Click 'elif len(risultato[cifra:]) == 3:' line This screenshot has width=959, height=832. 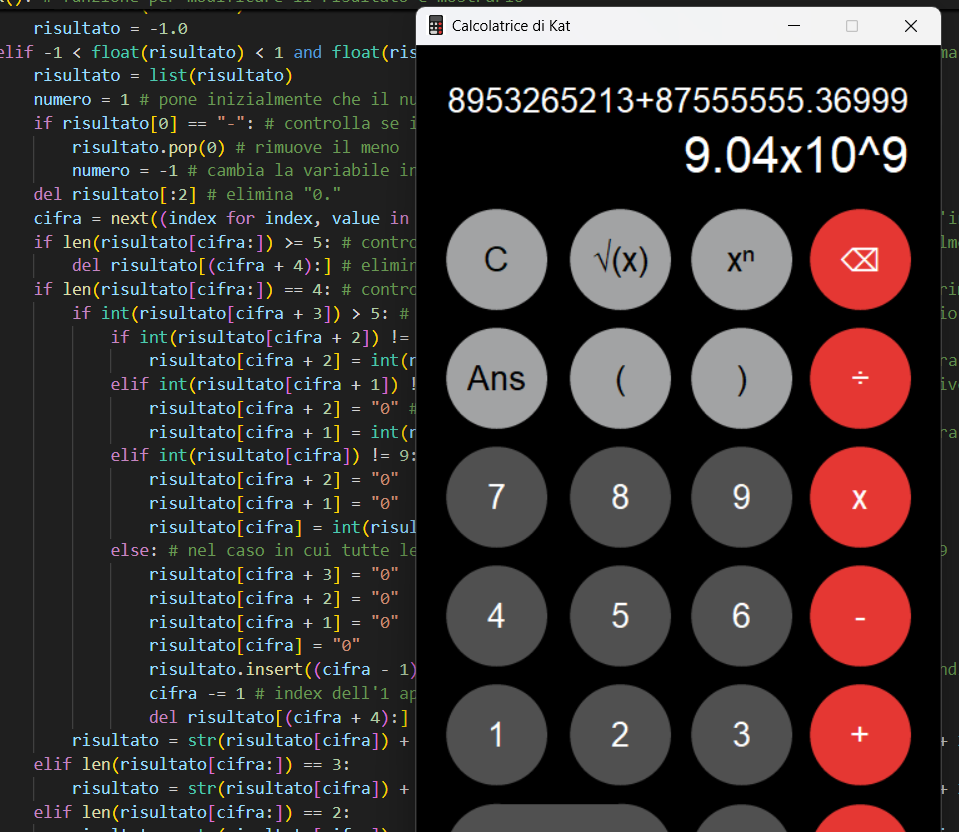[192, 765]
